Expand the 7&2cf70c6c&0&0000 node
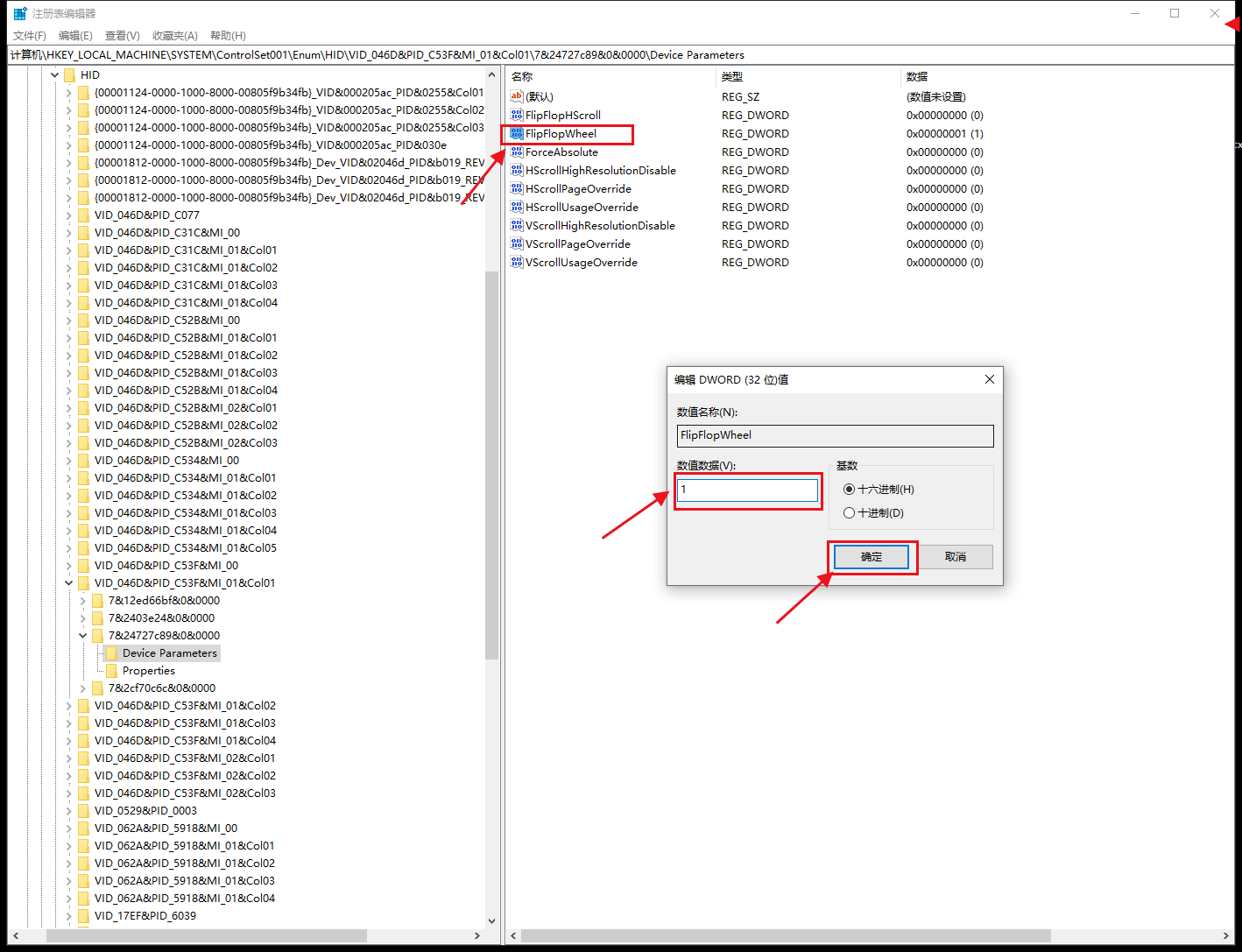 click(x=83, y=688)
